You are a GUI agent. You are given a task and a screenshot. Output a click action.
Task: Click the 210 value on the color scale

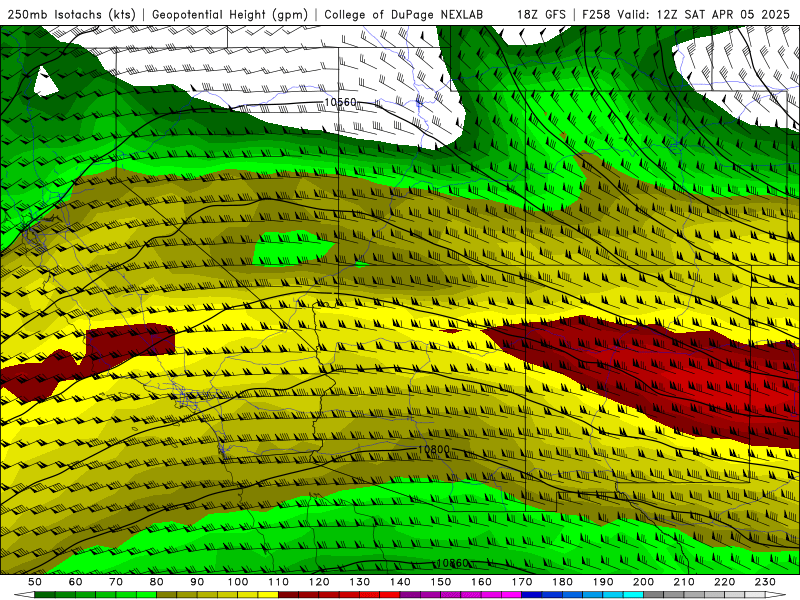tap(684, 582)
